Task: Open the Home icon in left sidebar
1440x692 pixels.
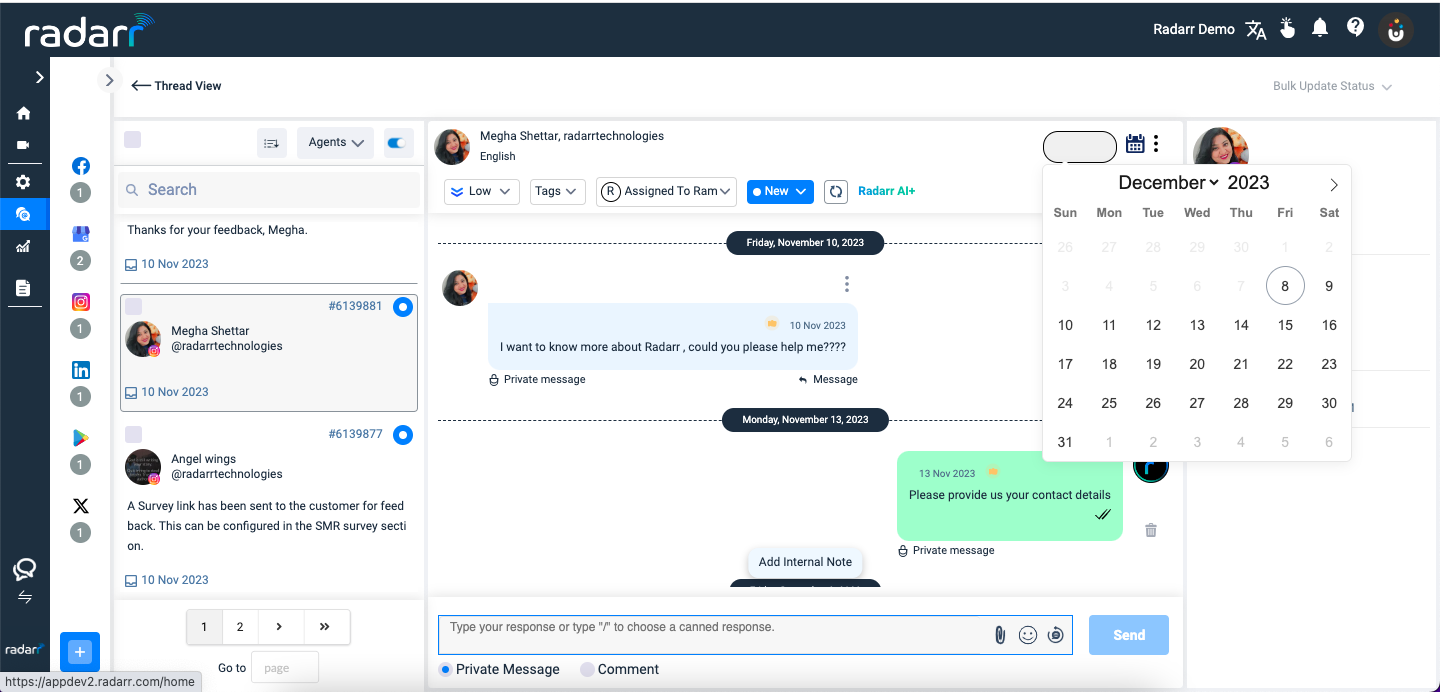Action: point(23,114)
